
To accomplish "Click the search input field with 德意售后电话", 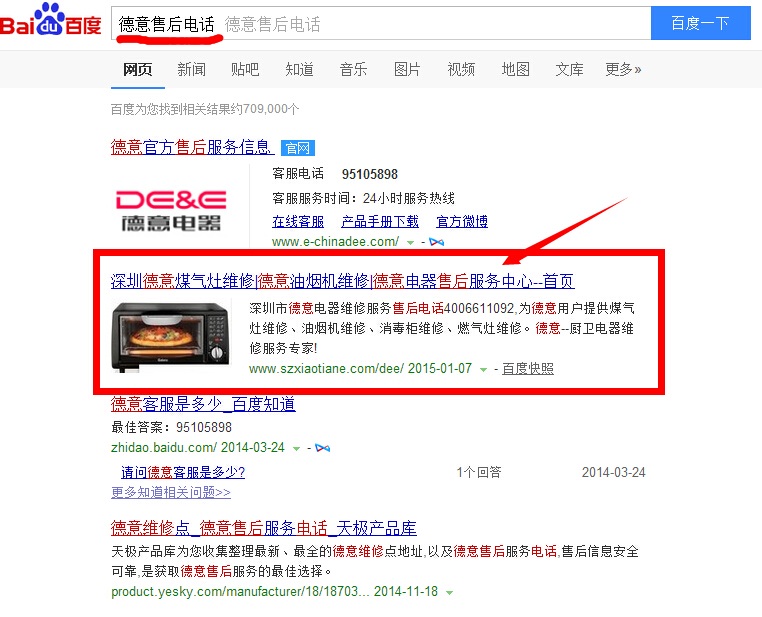I will [381, 23].
